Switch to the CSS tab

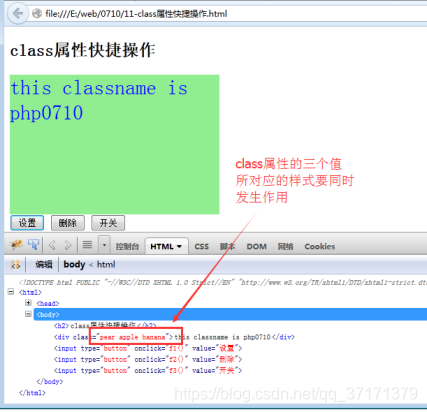click(201, 247)
